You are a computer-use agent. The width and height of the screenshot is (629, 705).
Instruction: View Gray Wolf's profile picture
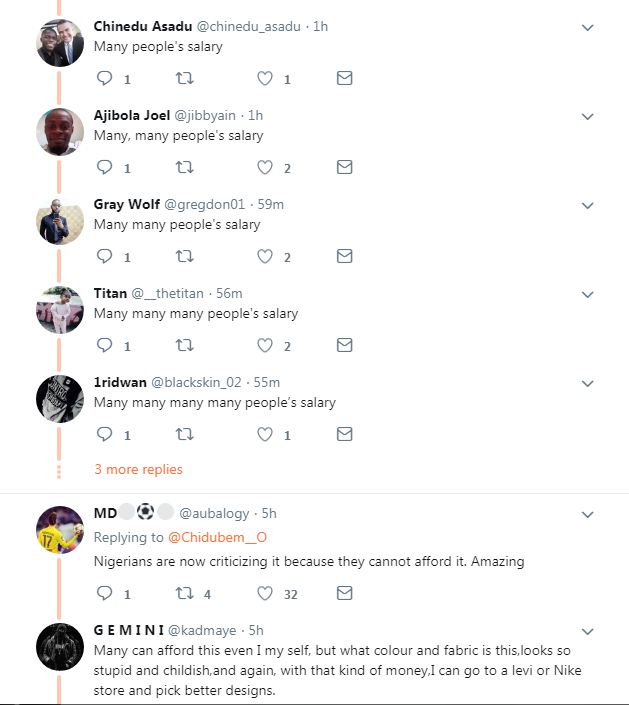(x=59, y=221)
